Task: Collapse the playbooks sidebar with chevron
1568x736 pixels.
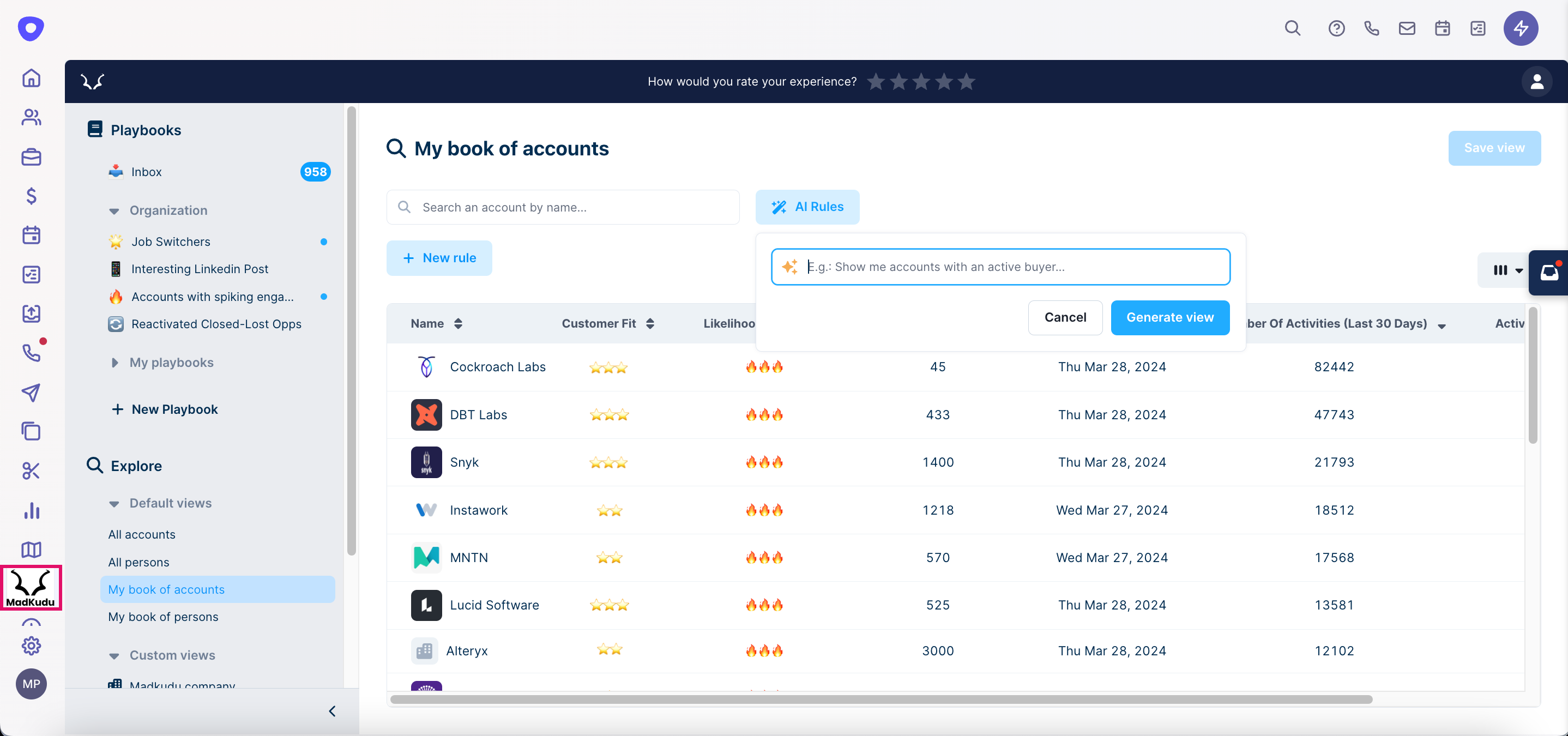Action: 333,711
